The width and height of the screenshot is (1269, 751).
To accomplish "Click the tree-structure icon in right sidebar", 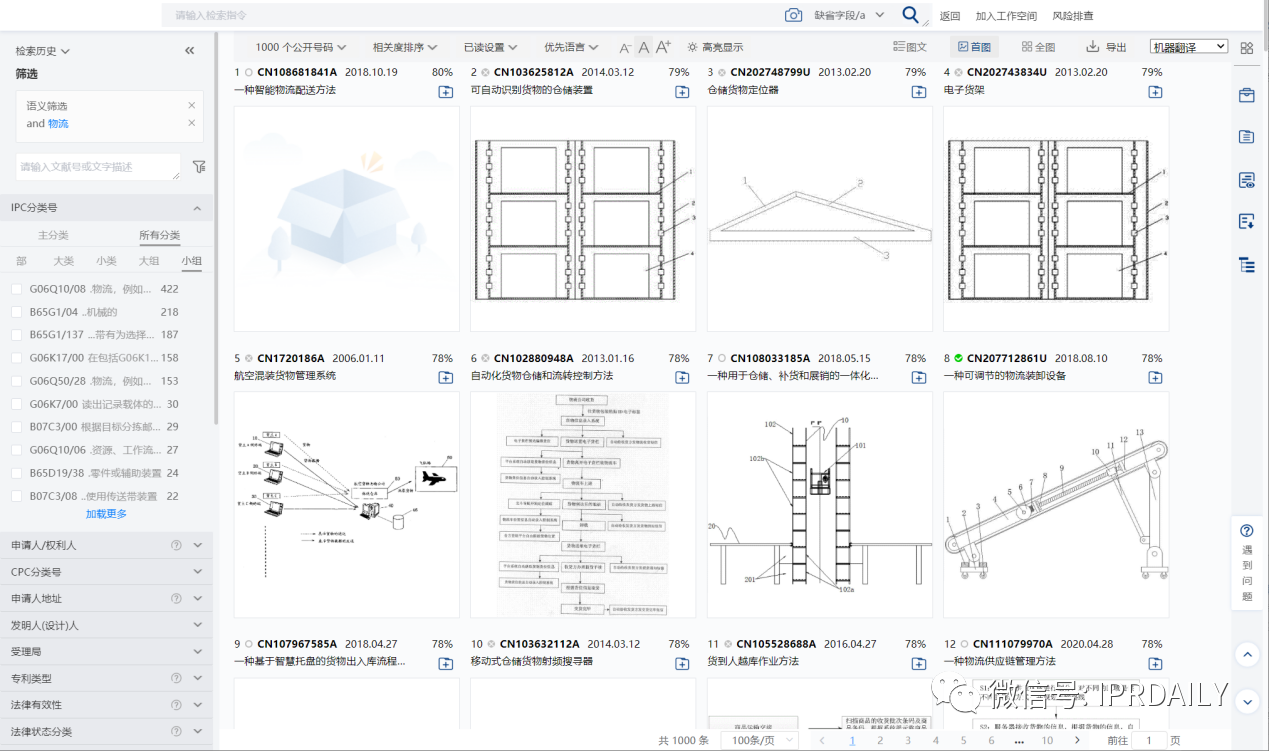I will [x=1246, y=264].
